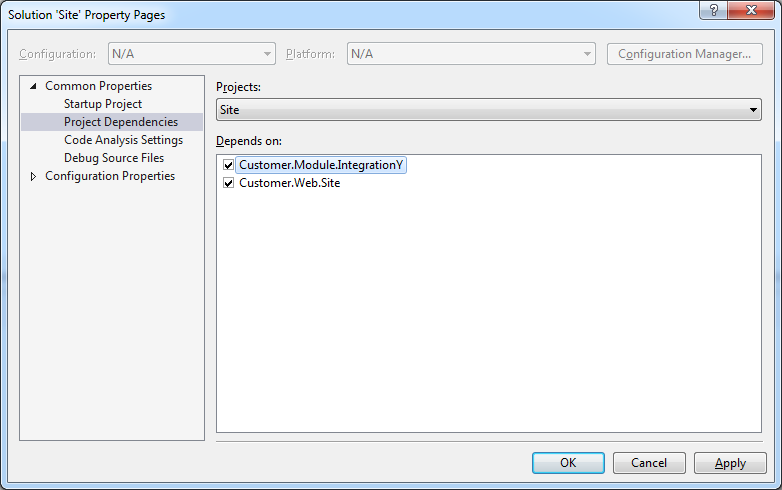Select the Customer.Web.Site list item label
This screenshot has height=490, width=782.
point(289,183)
